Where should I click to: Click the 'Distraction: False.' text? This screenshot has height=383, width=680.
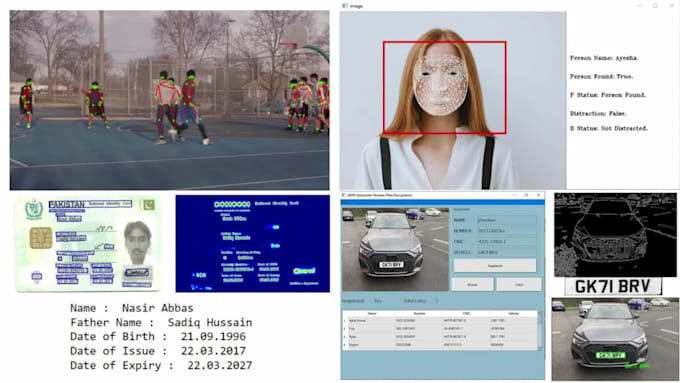[598, 113]
